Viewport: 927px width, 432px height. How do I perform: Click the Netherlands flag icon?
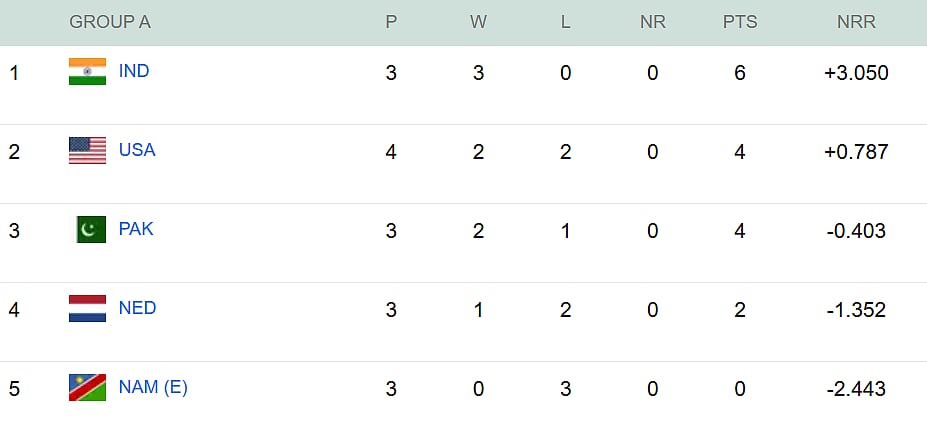pyautogui.click(x=87, y=309)
